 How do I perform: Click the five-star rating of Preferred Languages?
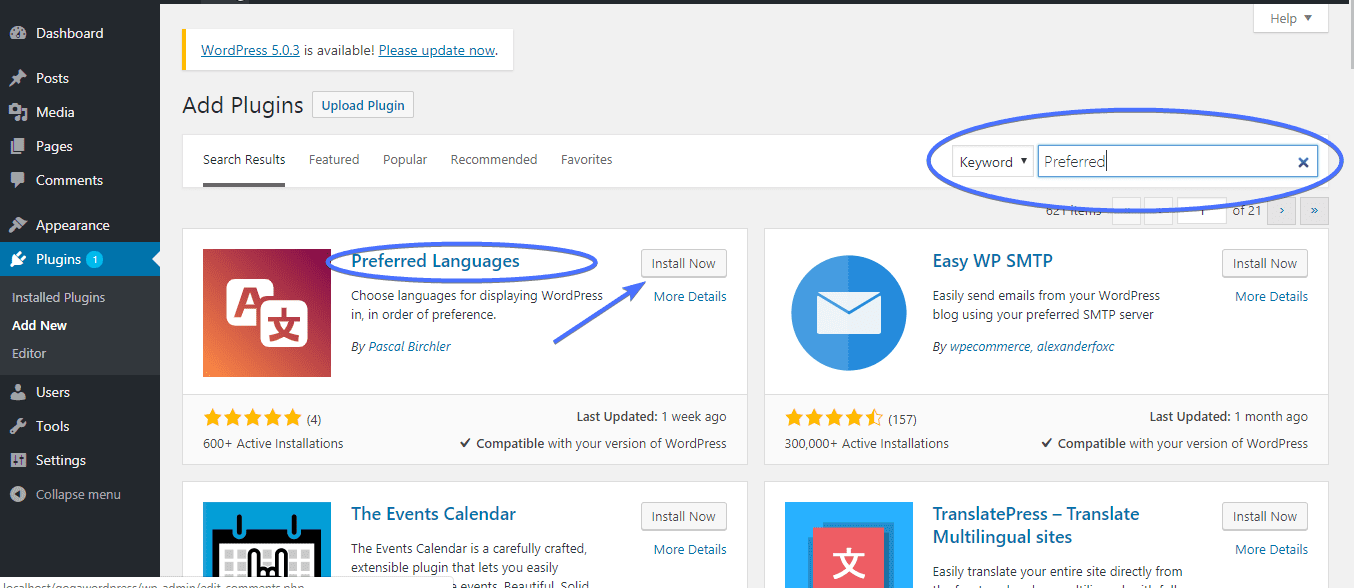(252, 418)
